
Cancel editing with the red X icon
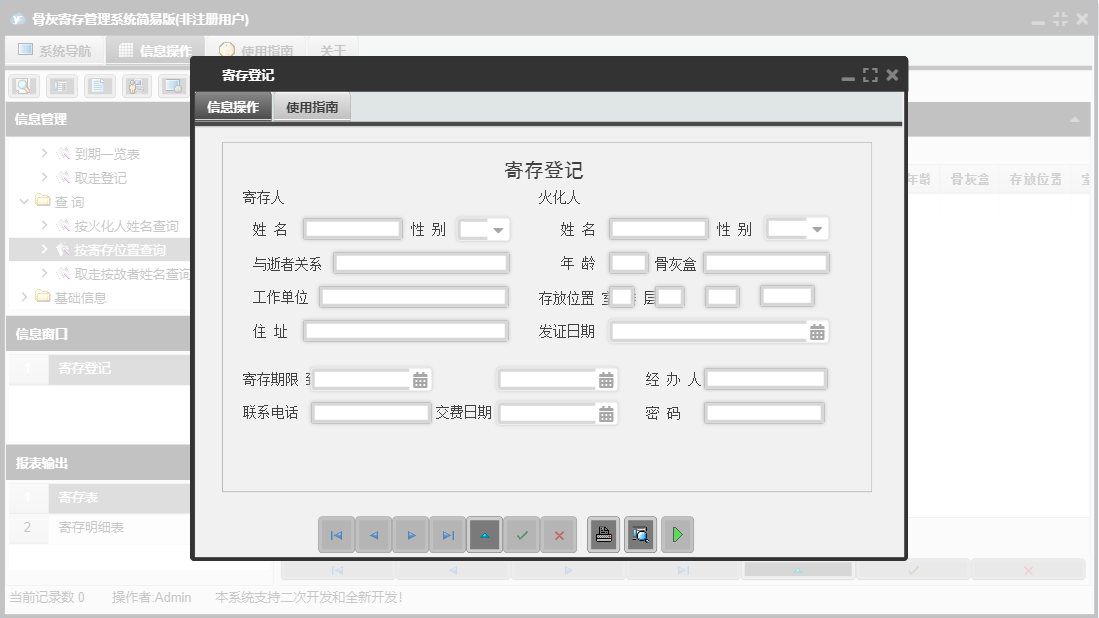(559, 534)
